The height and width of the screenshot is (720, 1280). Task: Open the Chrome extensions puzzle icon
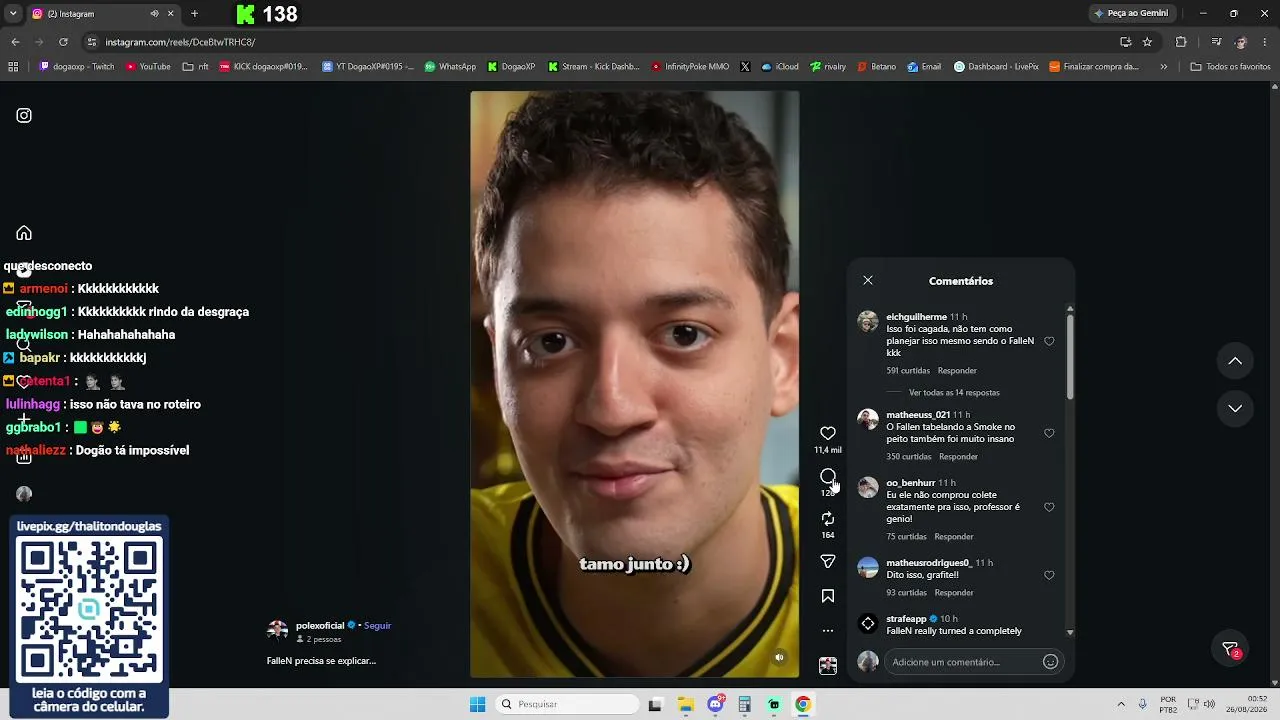1181,42
